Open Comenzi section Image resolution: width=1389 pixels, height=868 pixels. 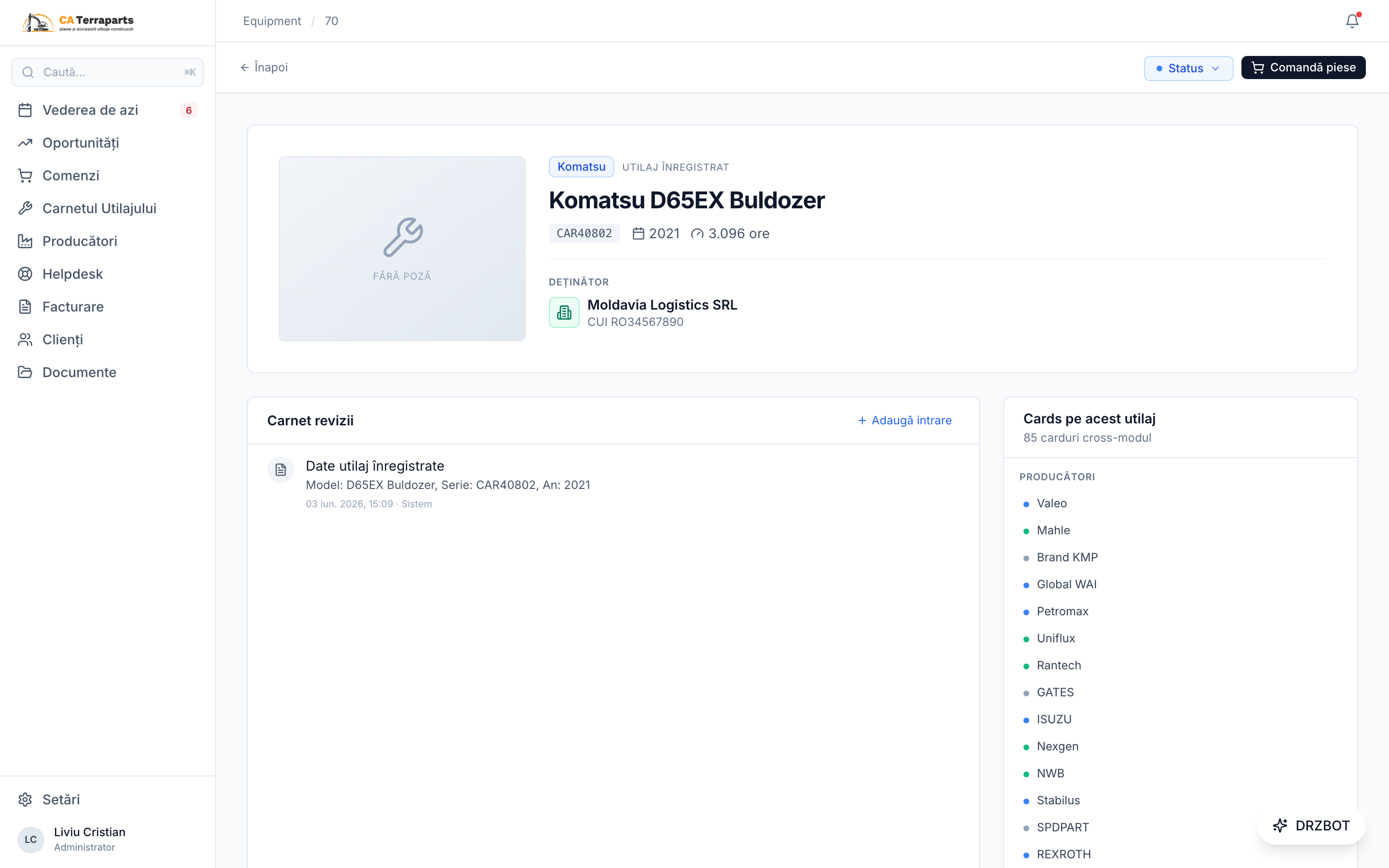click(x=108, y=176)
